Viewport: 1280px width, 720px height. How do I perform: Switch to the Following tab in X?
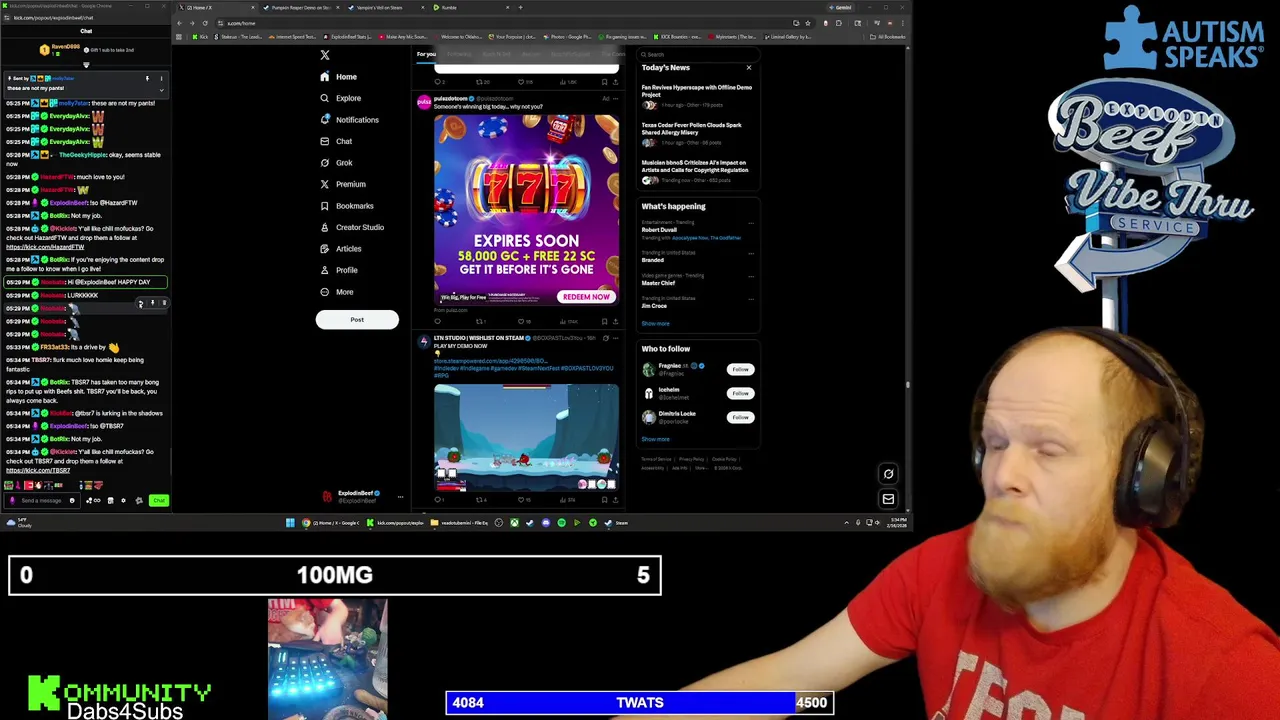pyautogui.click(x=459, y=54)
